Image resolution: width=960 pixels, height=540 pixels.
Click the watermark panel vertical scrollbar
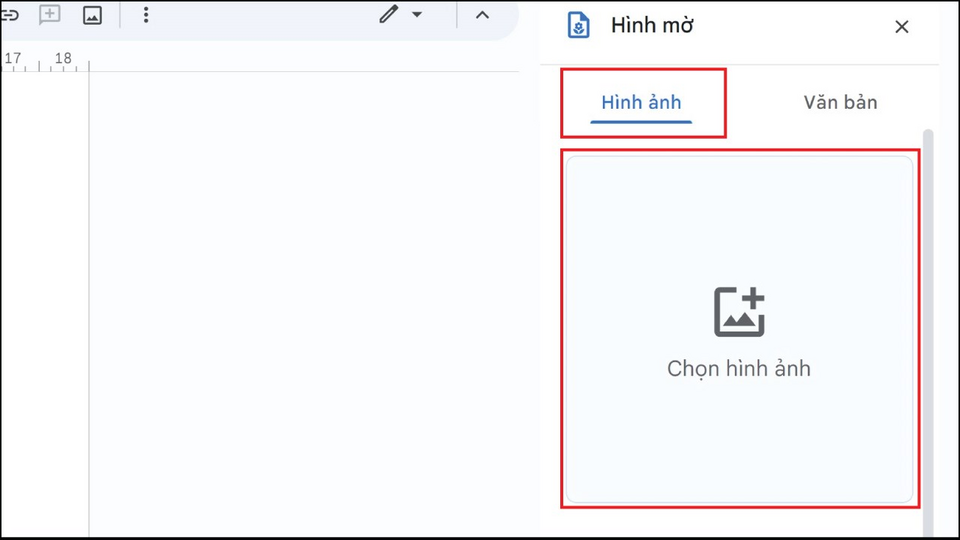927,300
